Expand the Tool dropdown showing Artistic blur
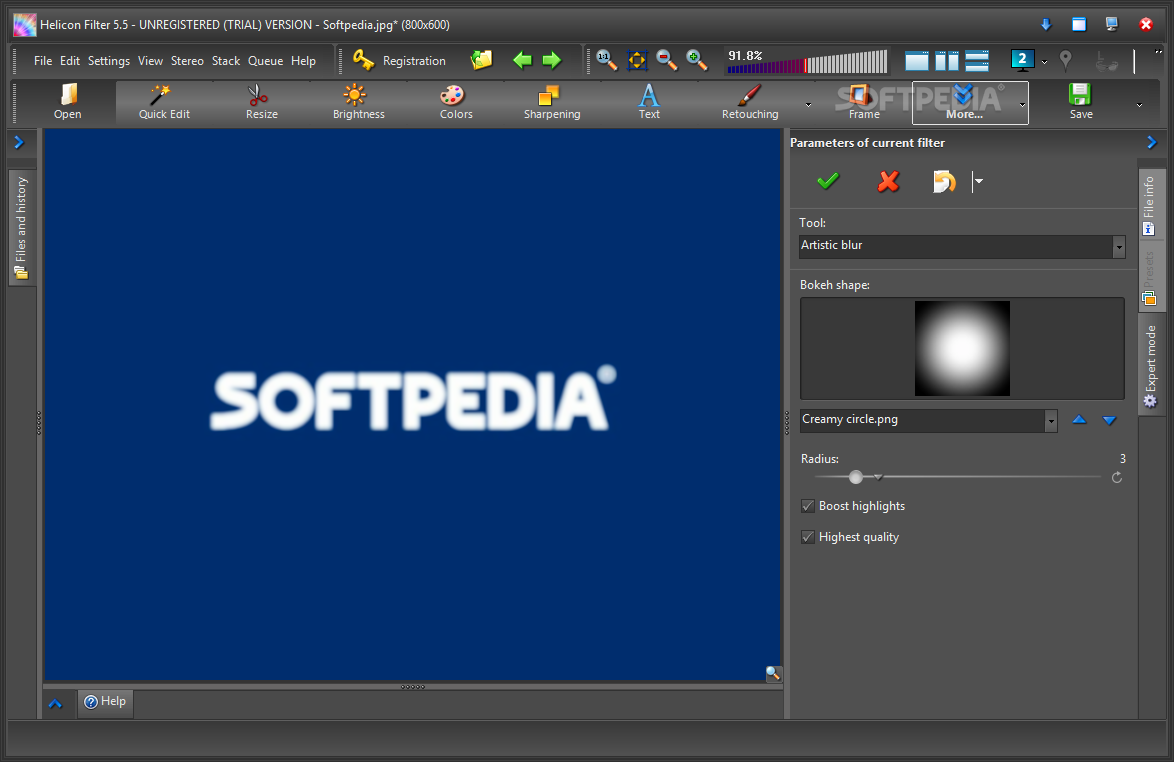This screenshot has width=1174, height=762. point(1118,246)
